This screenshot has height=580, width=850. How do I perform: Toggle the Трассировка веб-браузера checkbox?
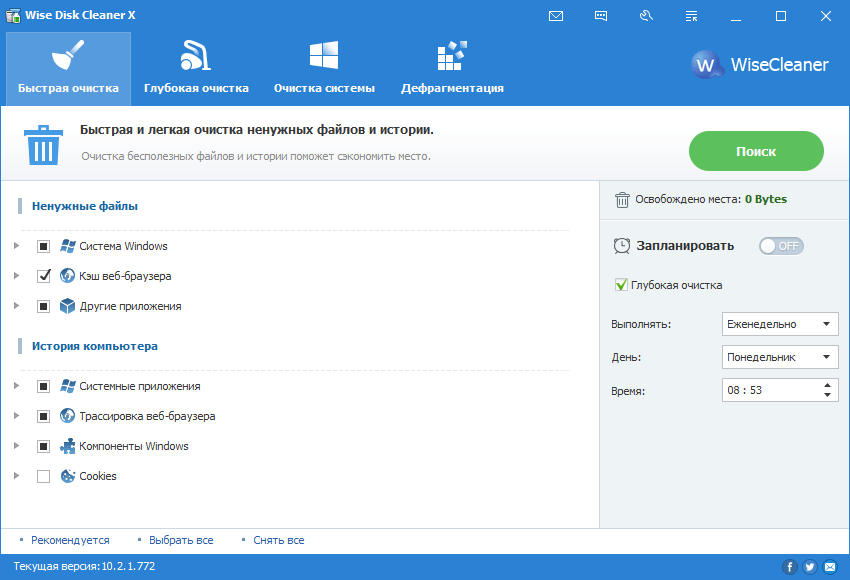43,416
